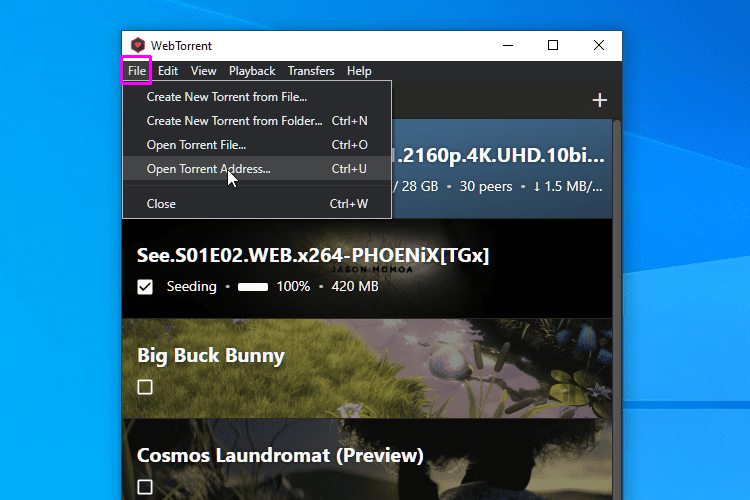Select Open Torrent Address entry
Viewport: 750px width, 500px height.
(257, 168)
